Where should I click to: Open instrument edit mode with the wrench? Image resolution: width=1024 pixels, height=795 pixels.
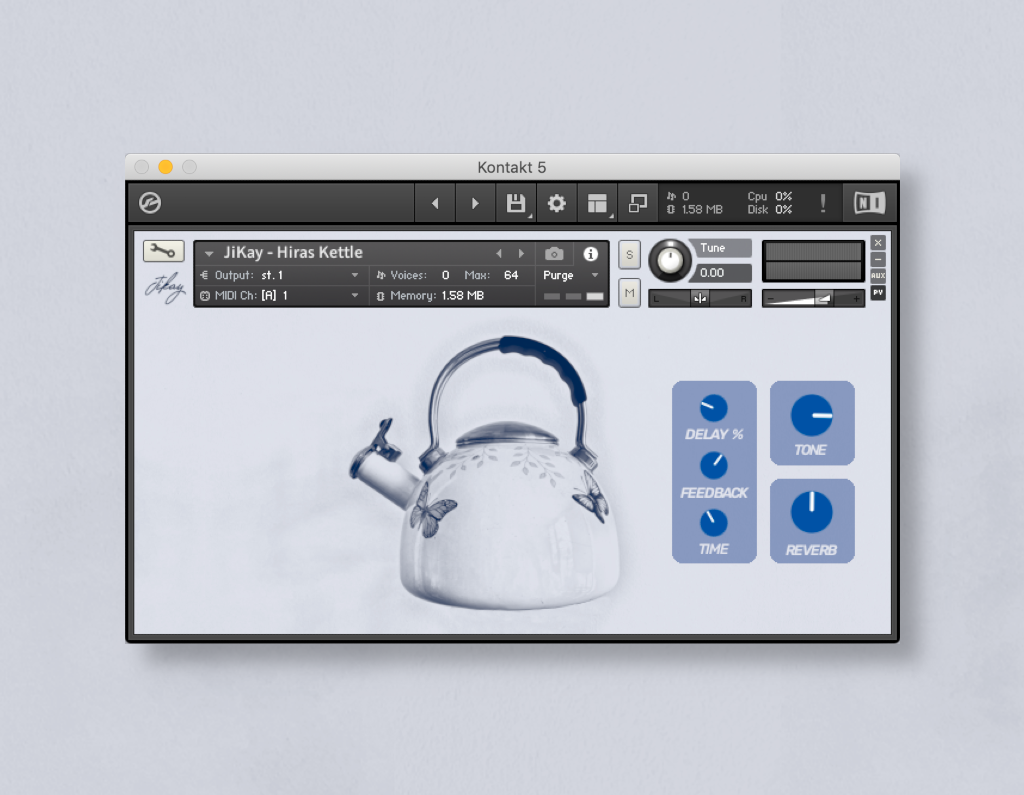(163, 251)
